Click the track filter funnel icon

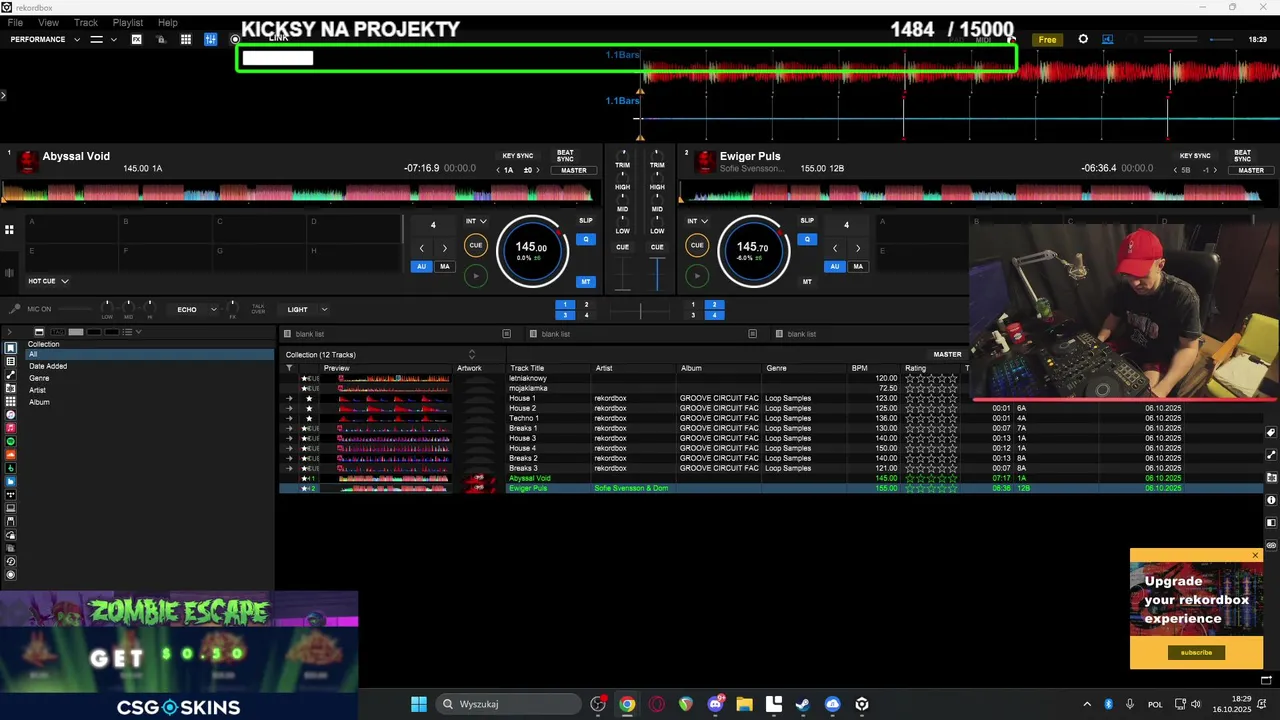pyautogui.click(x=289, y=368)
